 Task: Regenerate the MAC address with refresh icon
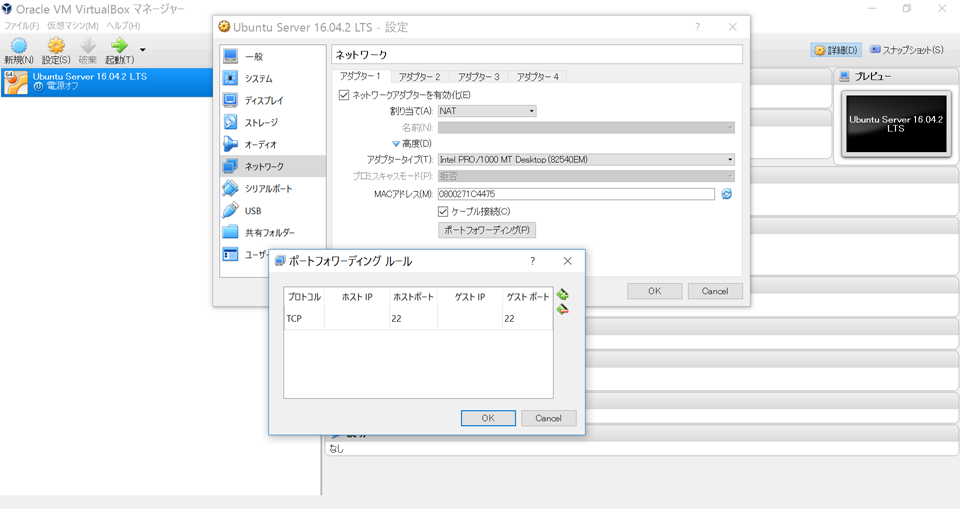[727, 194]
